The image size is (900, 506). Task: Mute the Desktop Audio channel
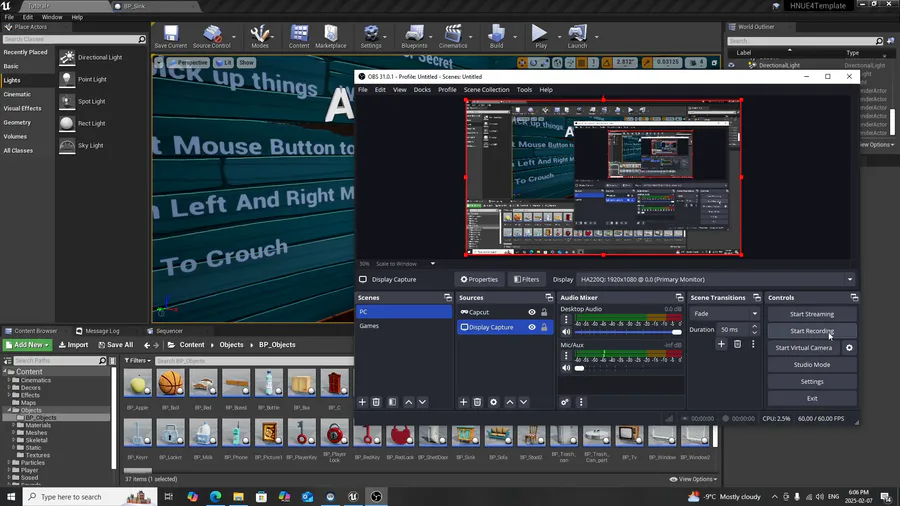(566, 332)
